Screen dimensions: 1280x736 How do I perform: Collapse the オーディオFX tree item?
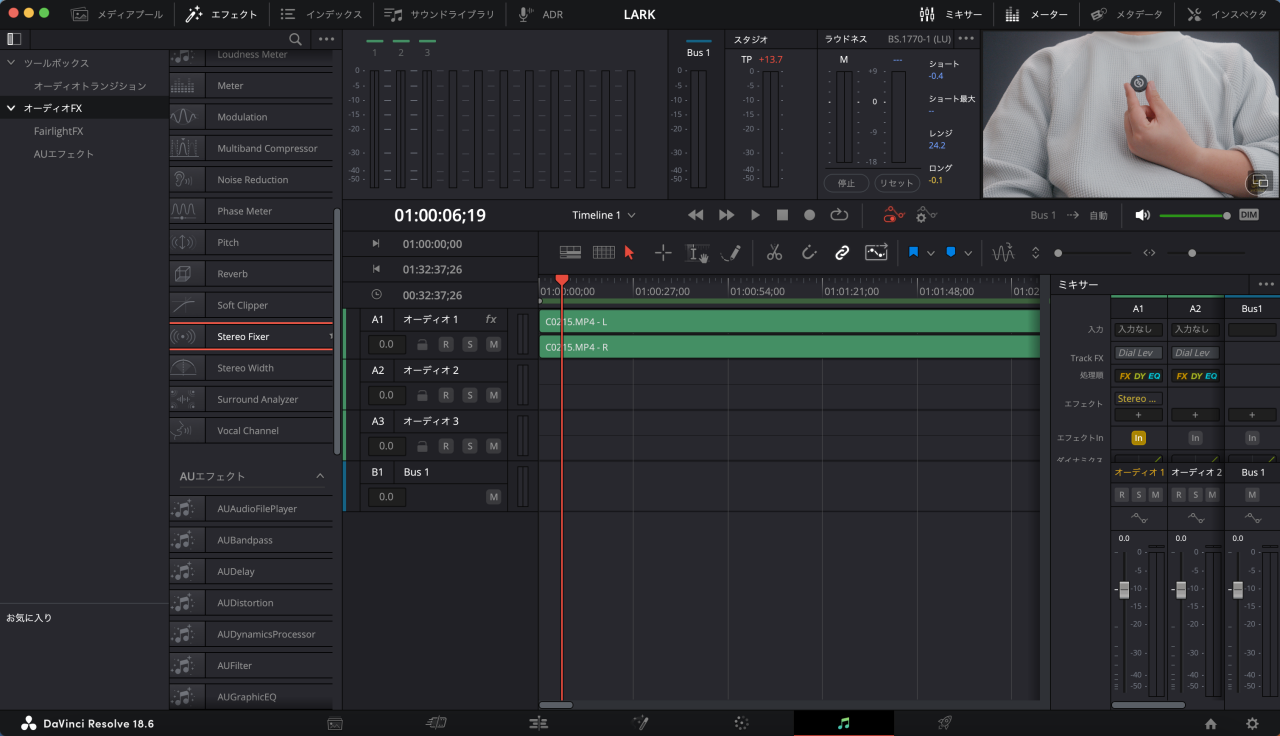pos(12,108)
